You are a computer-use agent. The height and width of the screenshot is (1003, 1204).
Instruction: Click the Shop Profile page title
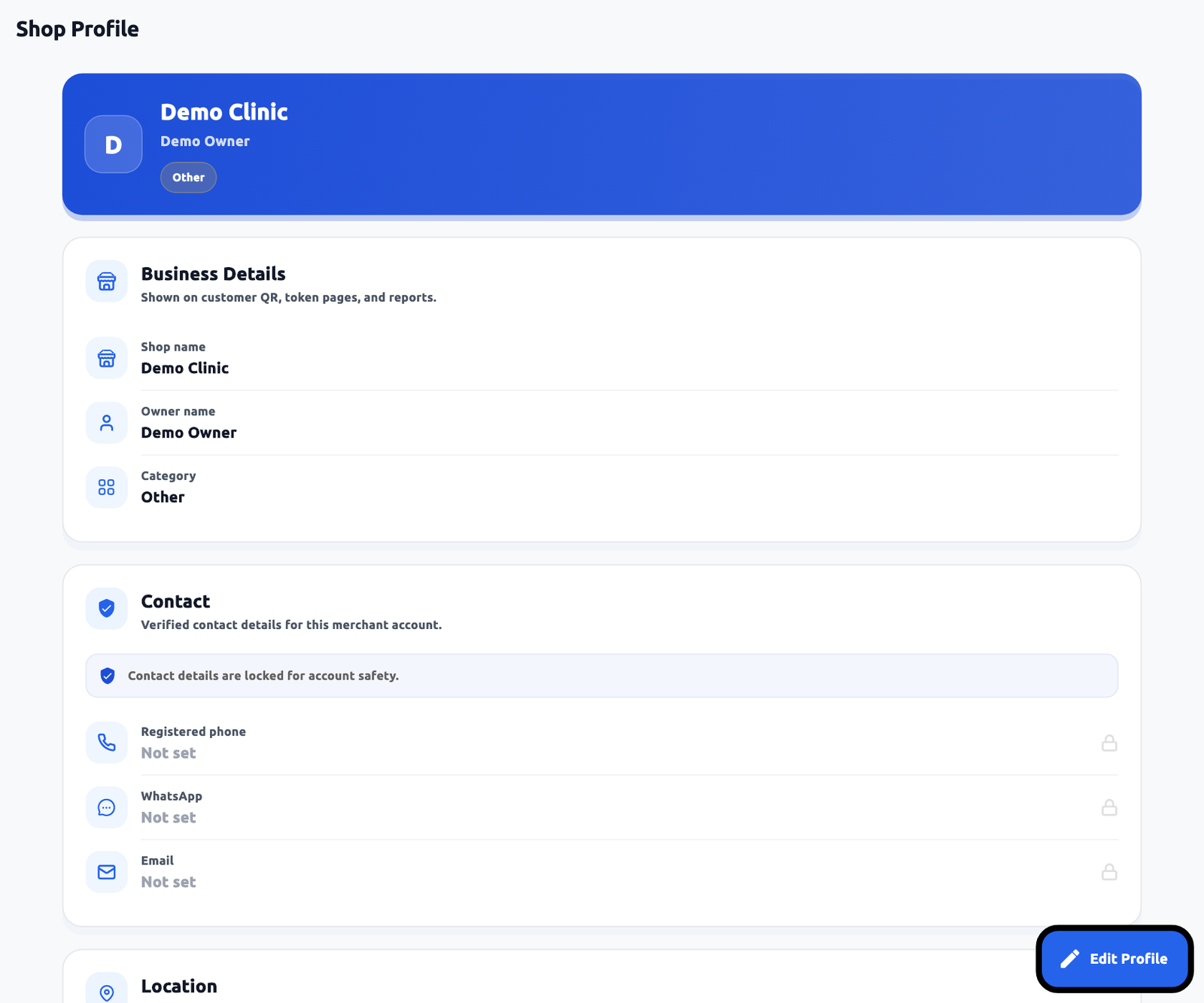click(x=78, y=29)
